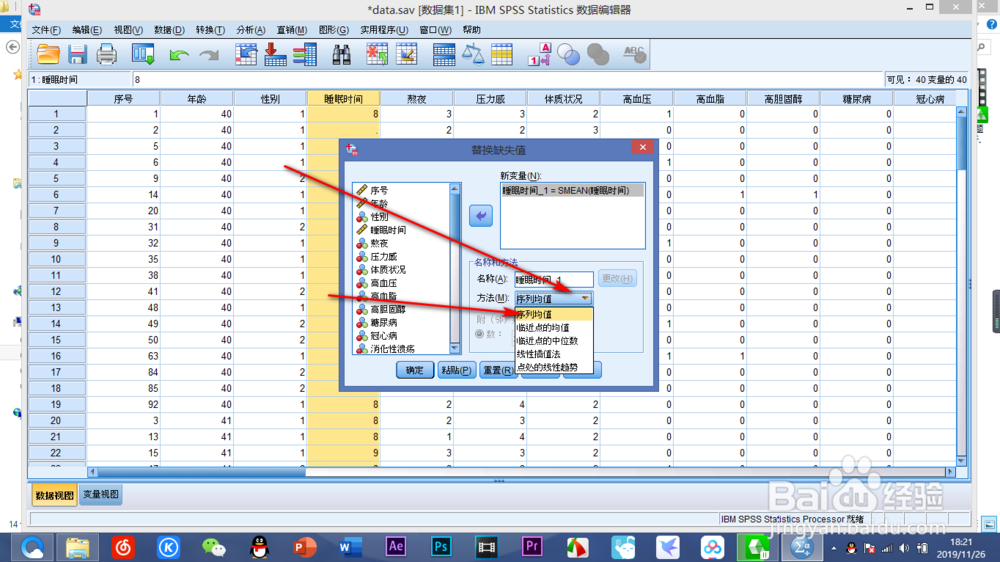Click the 更改(H) change button
The width and height of the screenshot is (1000, 562).
pos(617,279)
